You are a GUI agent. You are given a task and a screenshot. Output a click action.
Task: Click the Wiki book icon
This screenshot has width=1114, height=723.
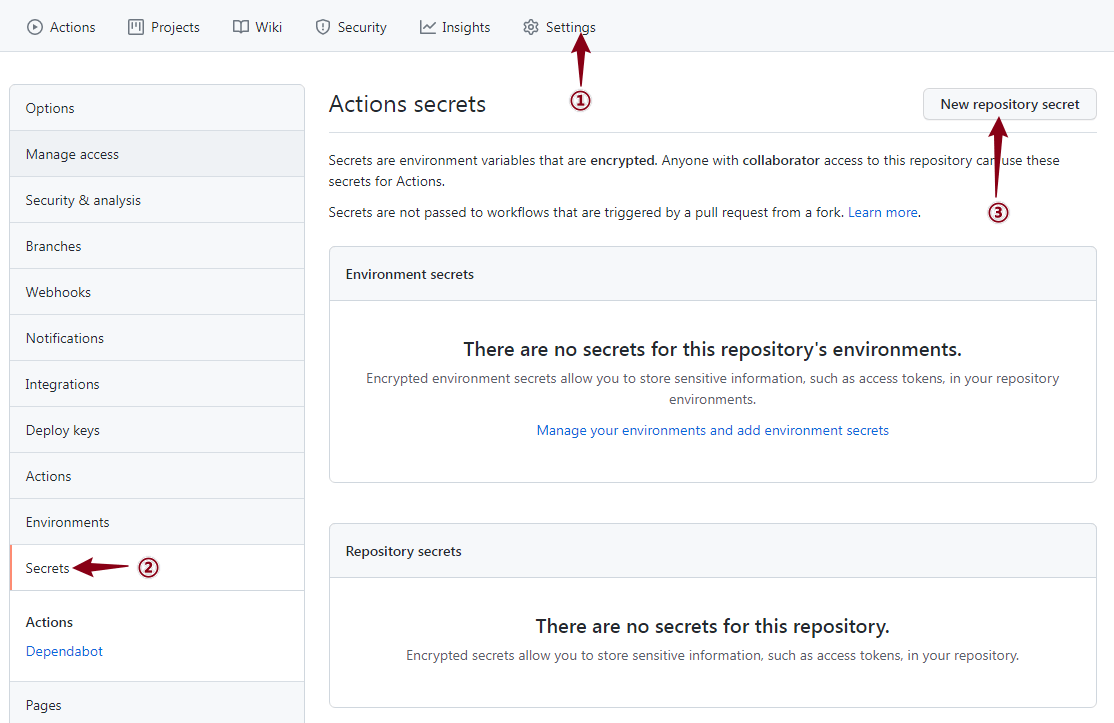(x=241, y=27)
